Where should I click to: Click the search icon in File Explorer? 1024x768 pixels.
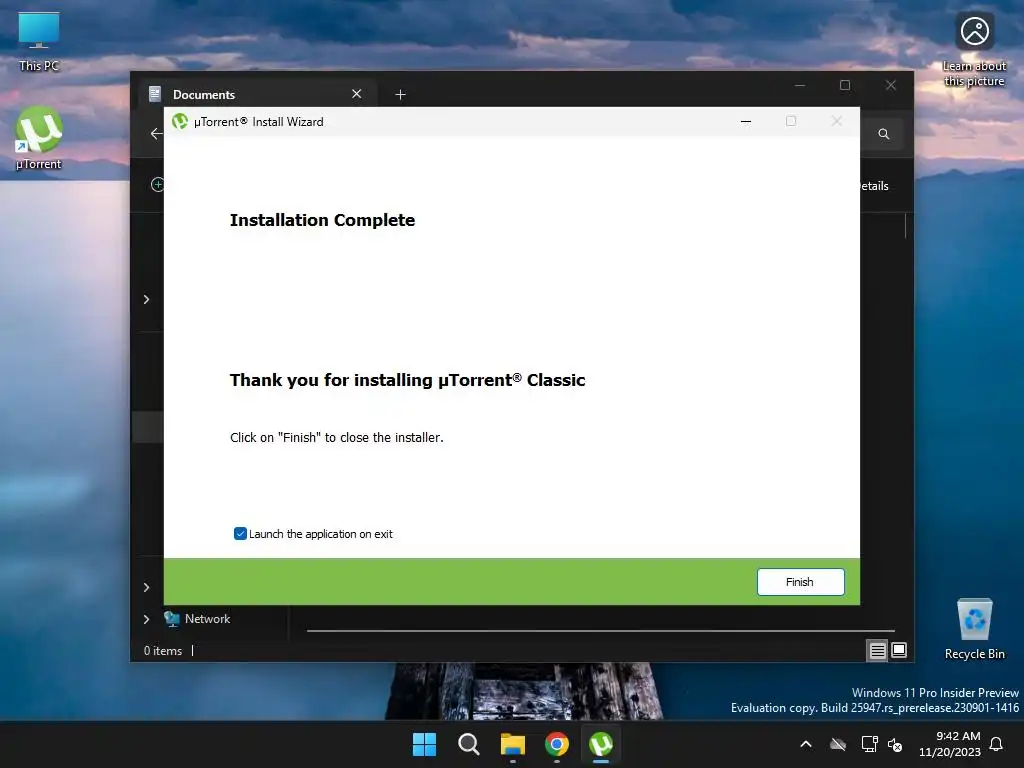pos(884,134)
